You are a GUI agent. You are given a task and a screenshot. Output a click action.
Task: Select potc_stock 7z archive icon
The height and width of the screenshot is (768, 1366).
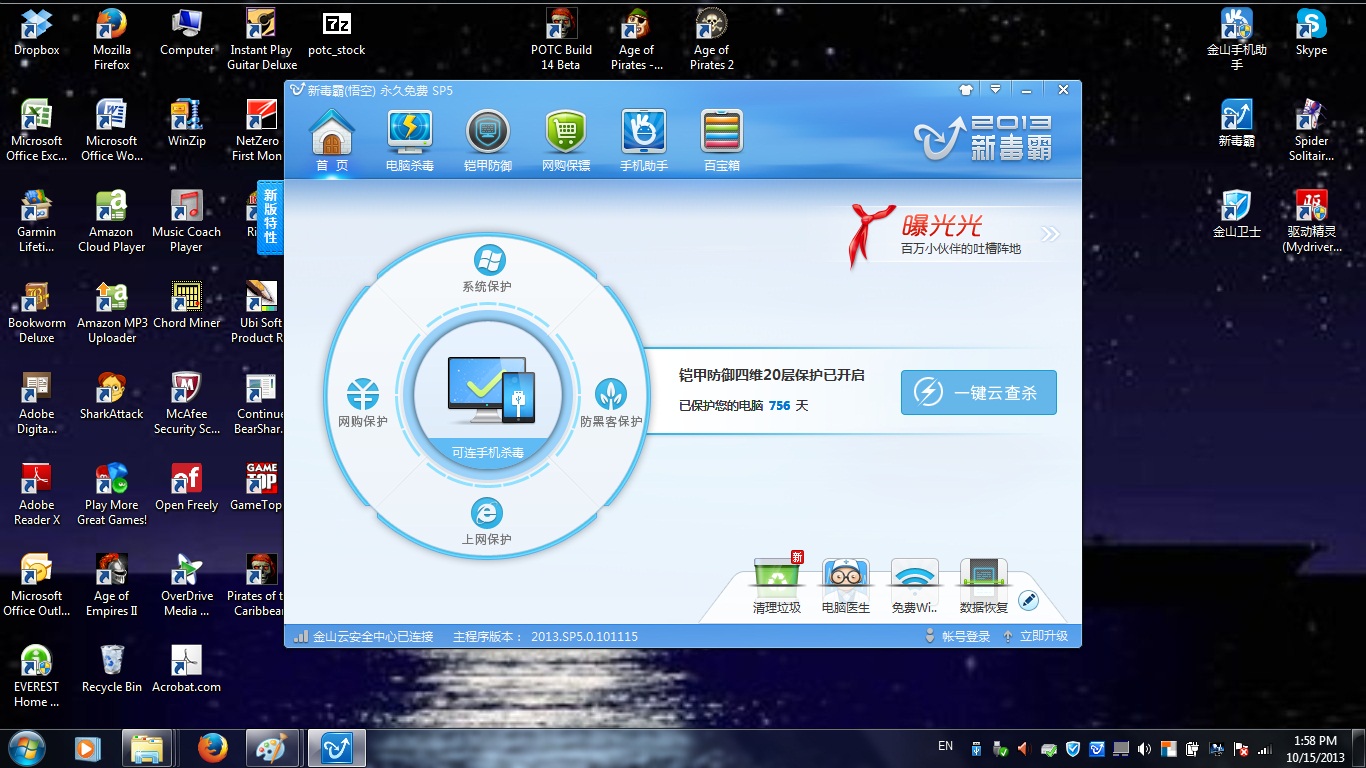click(337, 33)
